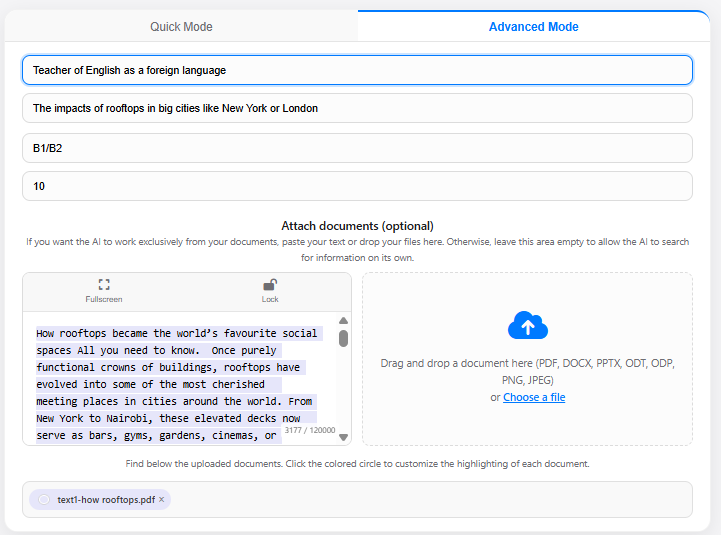This screenshot has height=535, width=721.
Task: Click inside the pasted rooftops text area
Action: pyautogui.click(x=176, y=385)
